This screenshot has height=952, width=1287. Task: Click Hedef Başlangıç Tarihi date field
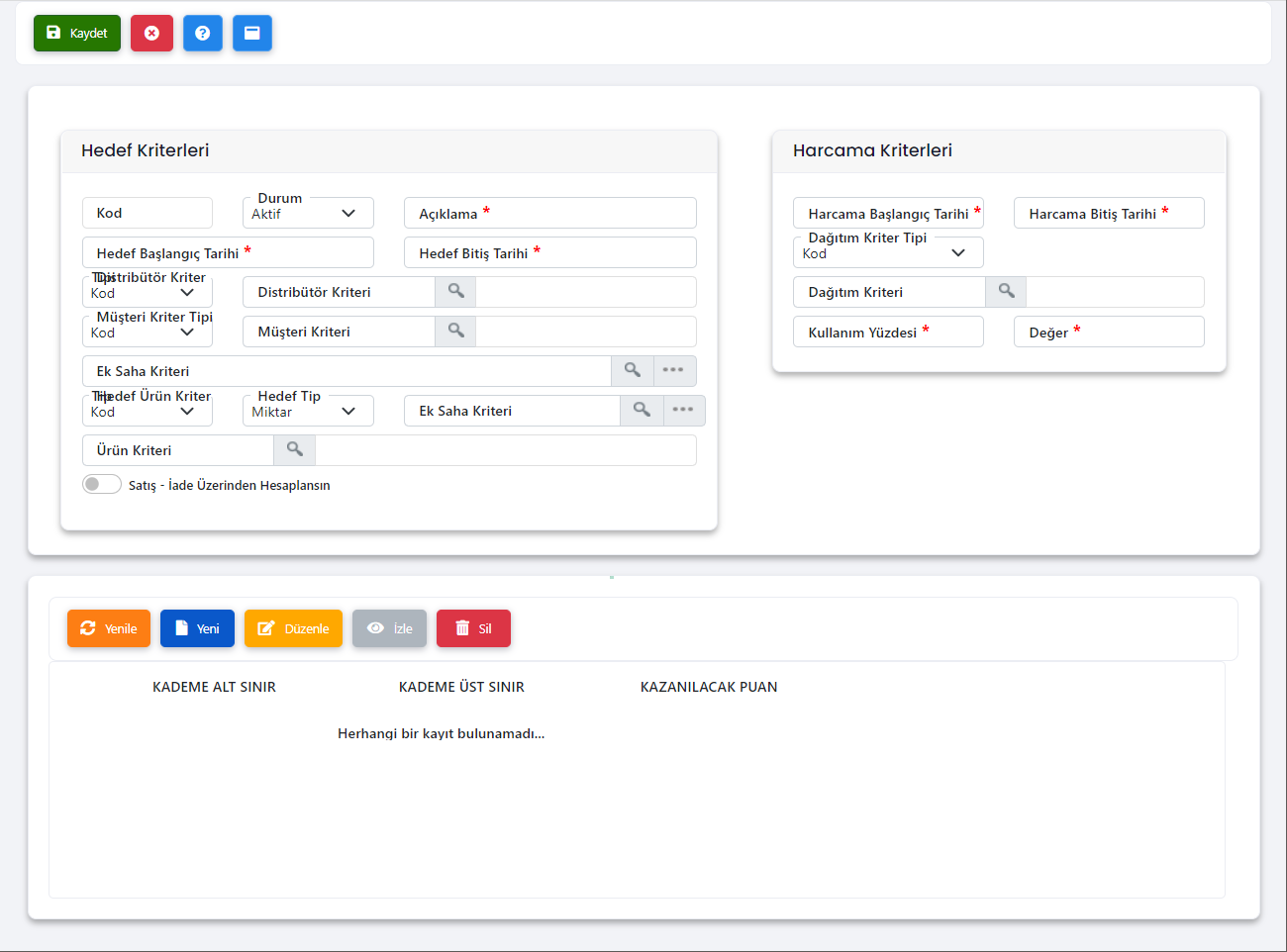pyautogui.click(x=228, y=252)
